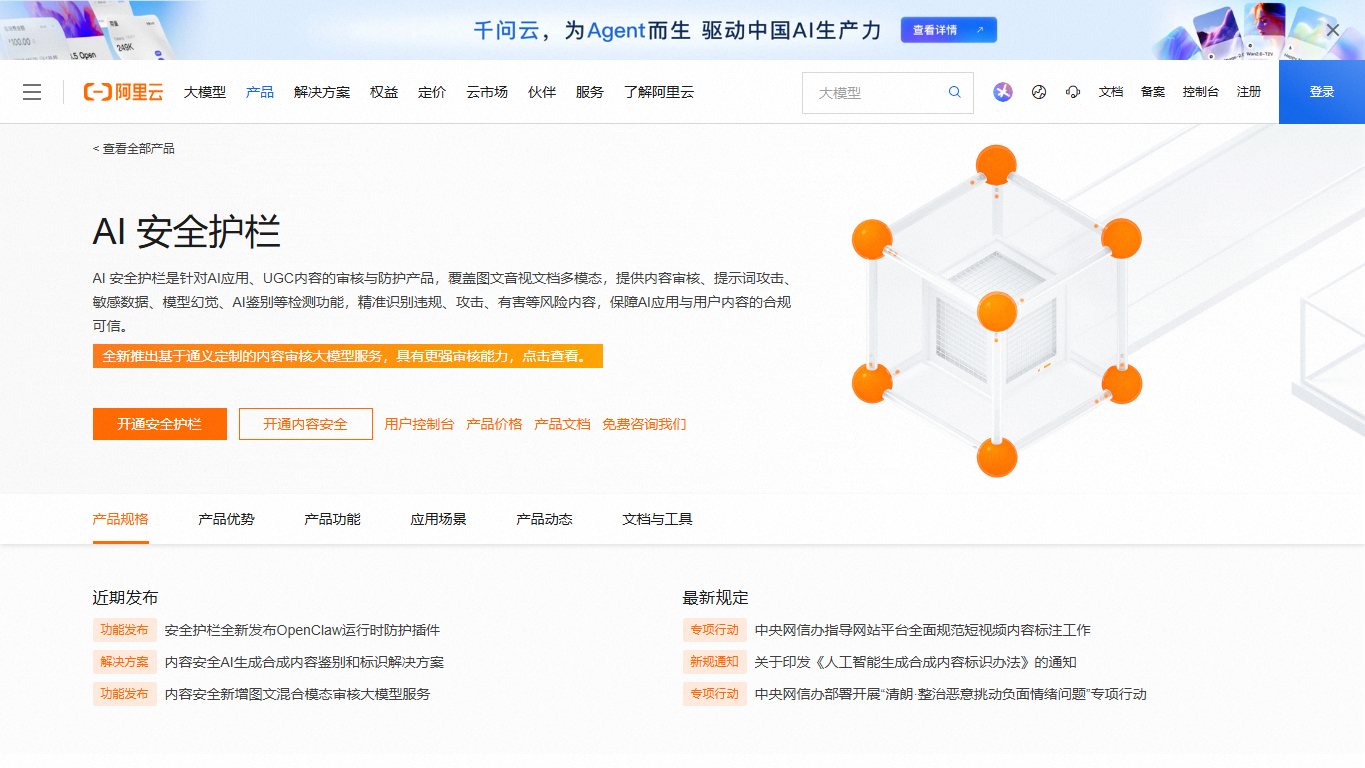Screen dimensions: 1365x768
Task: Open the 服务 navigation menu
Action: click(x=590, y=92)
